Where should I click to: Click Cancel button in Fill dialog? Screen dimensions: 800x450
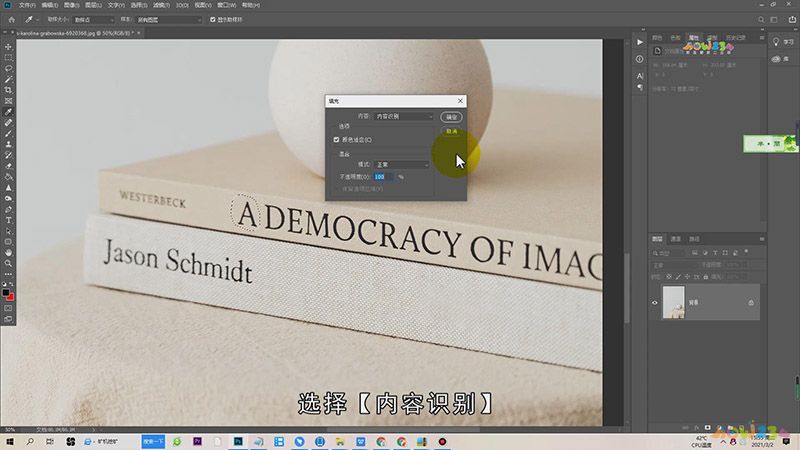tap(452, 131)
